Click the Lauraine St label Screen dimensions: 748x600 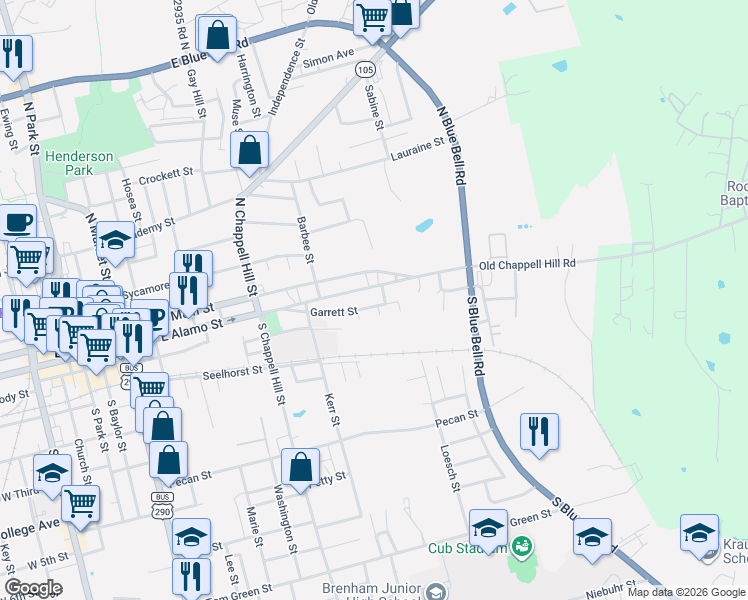click(417, 149)
